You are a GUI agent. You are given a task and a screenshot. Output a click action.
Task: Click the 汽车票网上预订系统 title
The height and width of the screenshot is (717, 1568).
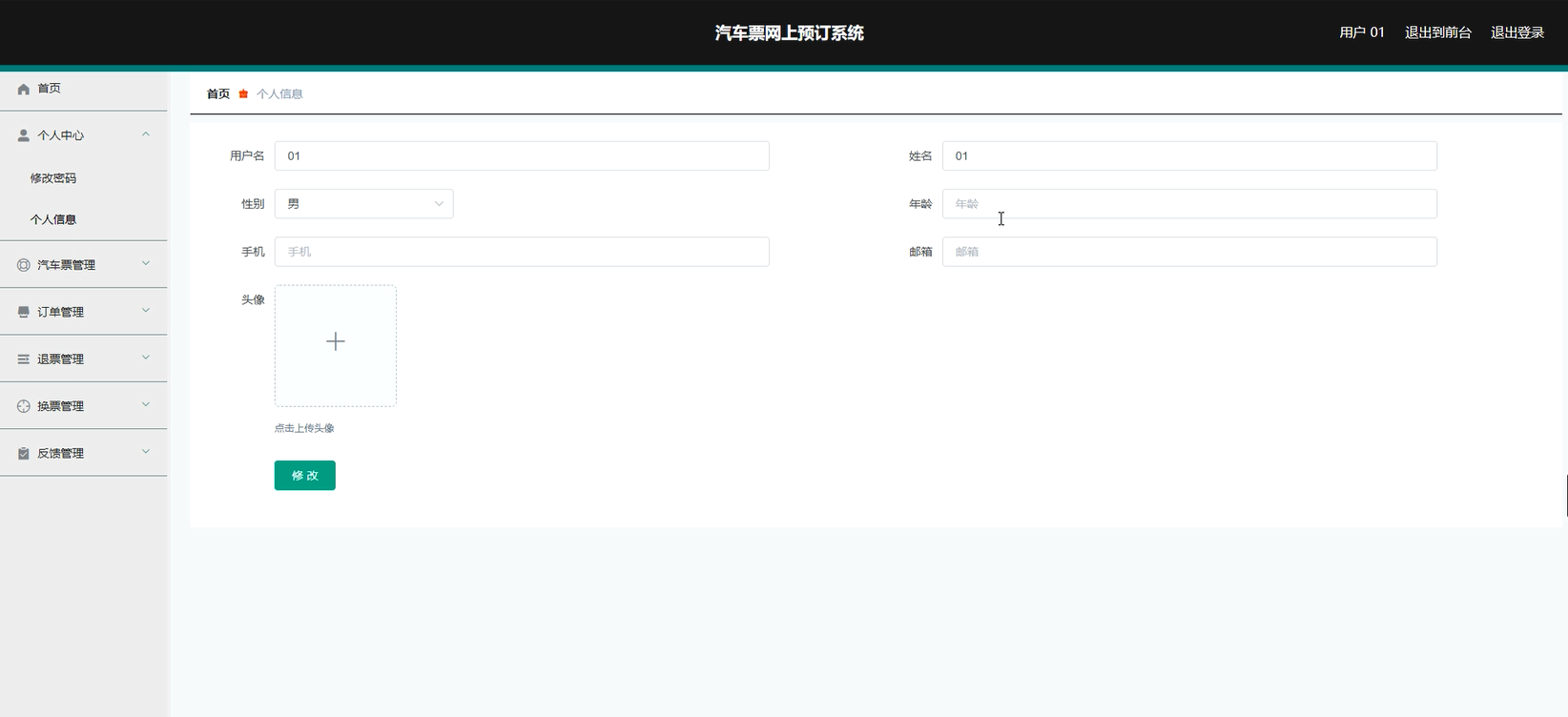click(790, 32)
